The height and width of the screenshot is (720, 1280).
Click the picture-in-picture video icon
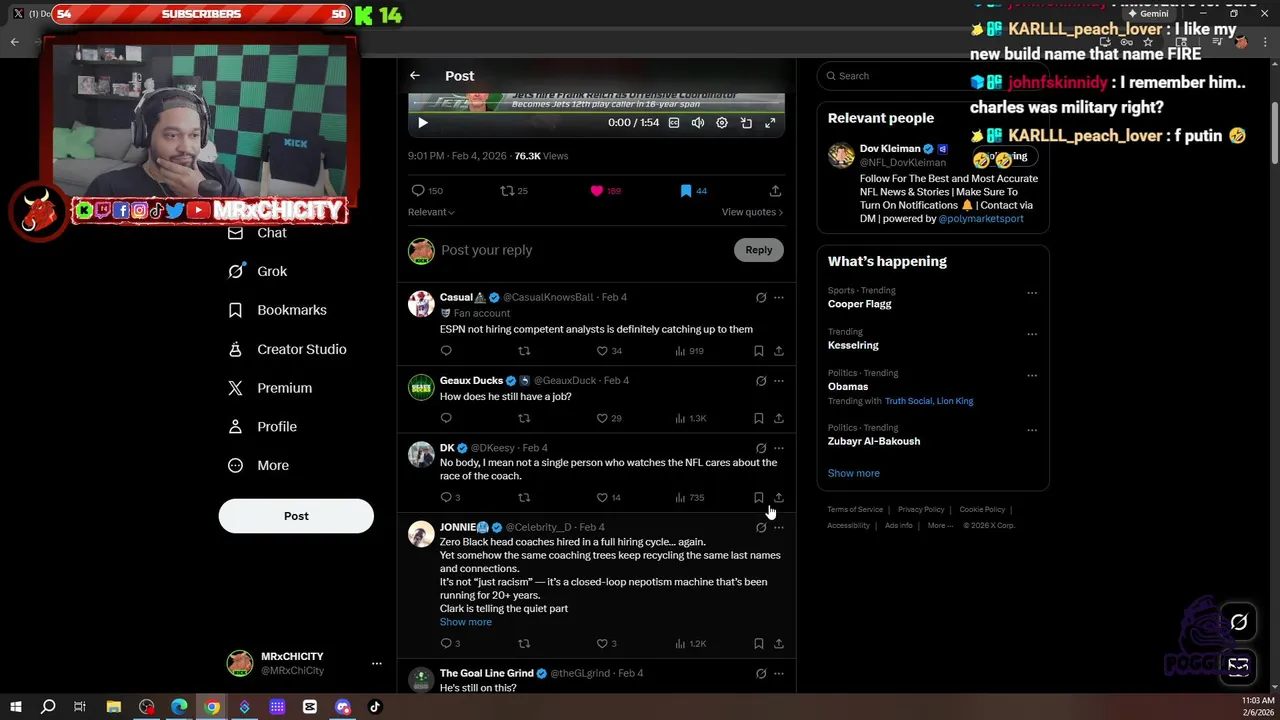coord(746,123)
